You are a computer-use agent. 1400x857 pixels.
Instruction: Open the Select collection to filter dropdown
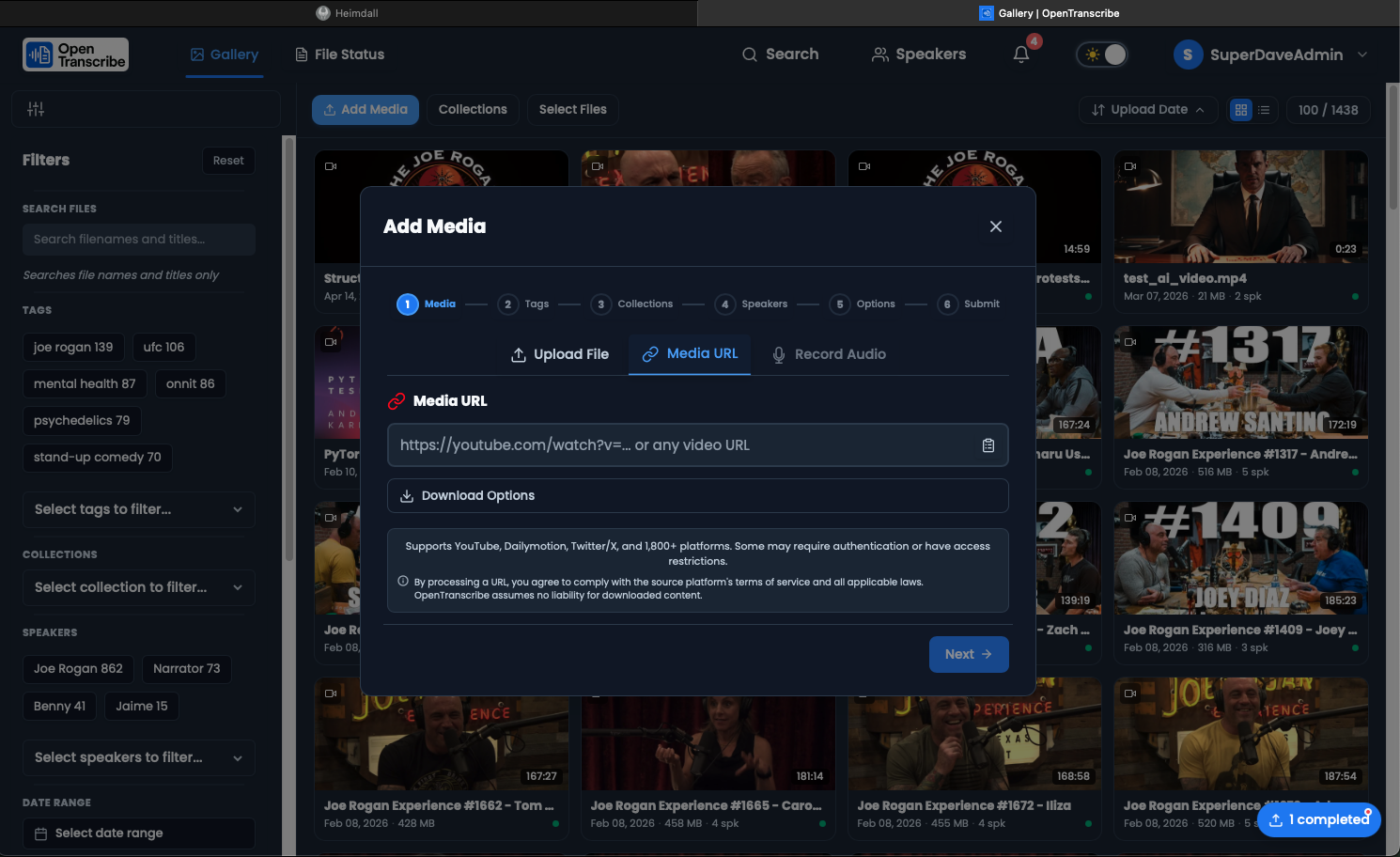tap(139, 587)
